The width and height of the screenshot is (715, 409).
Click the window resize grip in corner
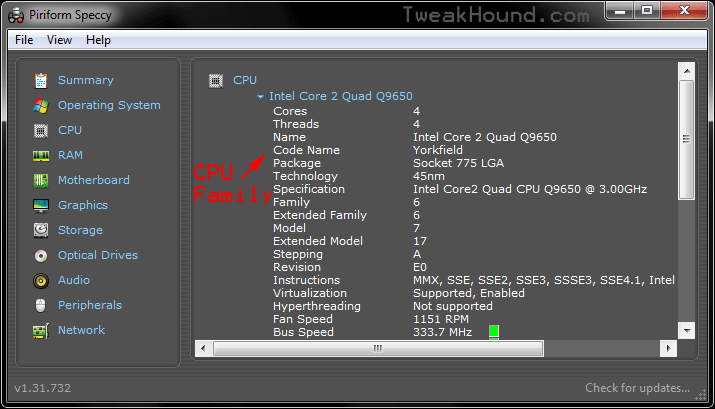[x=700, y=396]
